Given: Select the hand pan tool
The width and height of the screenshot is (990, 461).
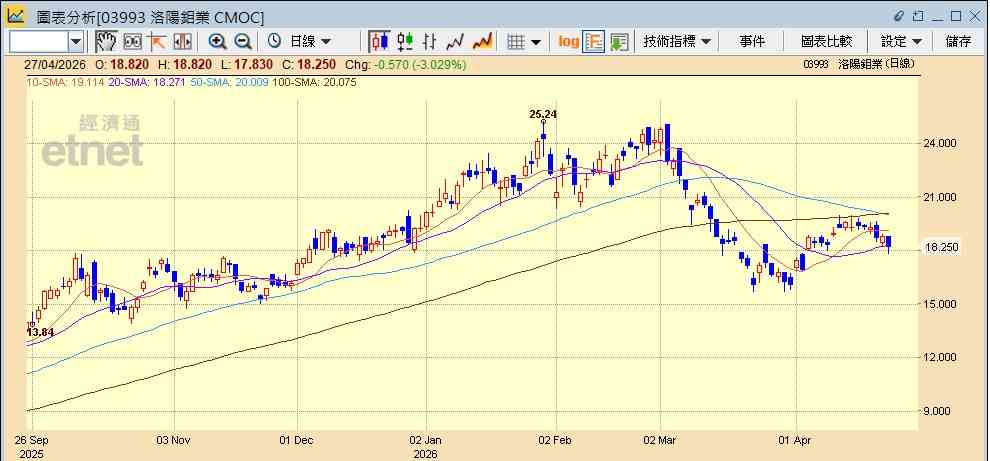Looking at the screenshot, I should pos(106,42).
